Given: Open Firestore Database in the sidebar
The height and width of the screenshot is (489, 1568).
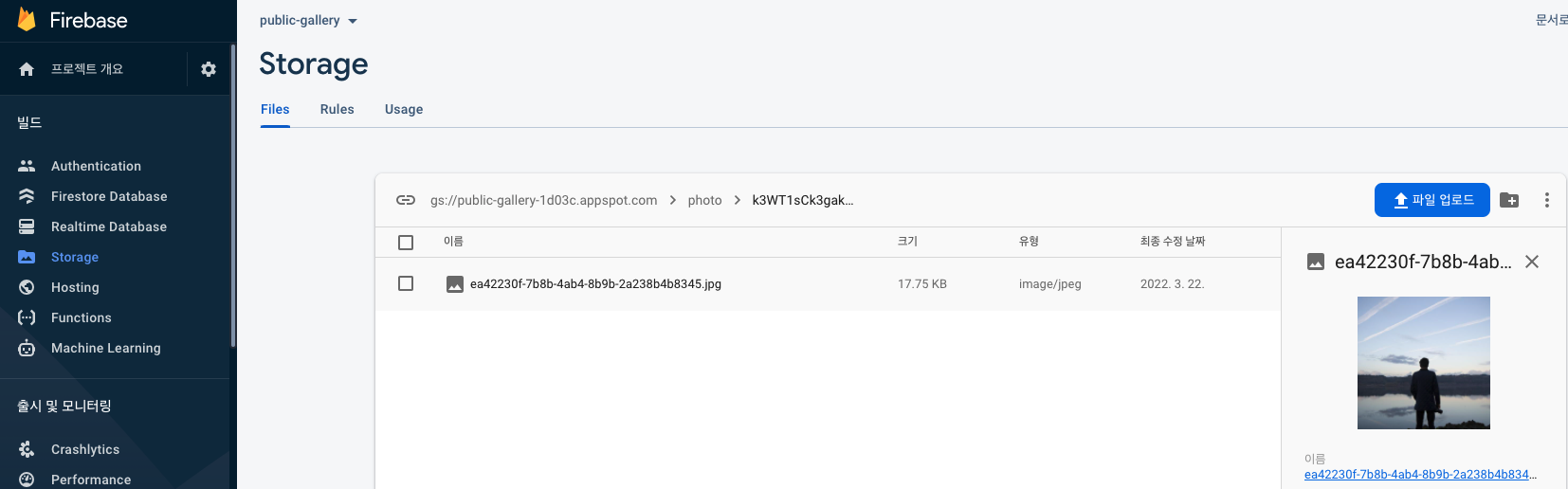Looking at the screenshot, I should click(x=109, y=196).
